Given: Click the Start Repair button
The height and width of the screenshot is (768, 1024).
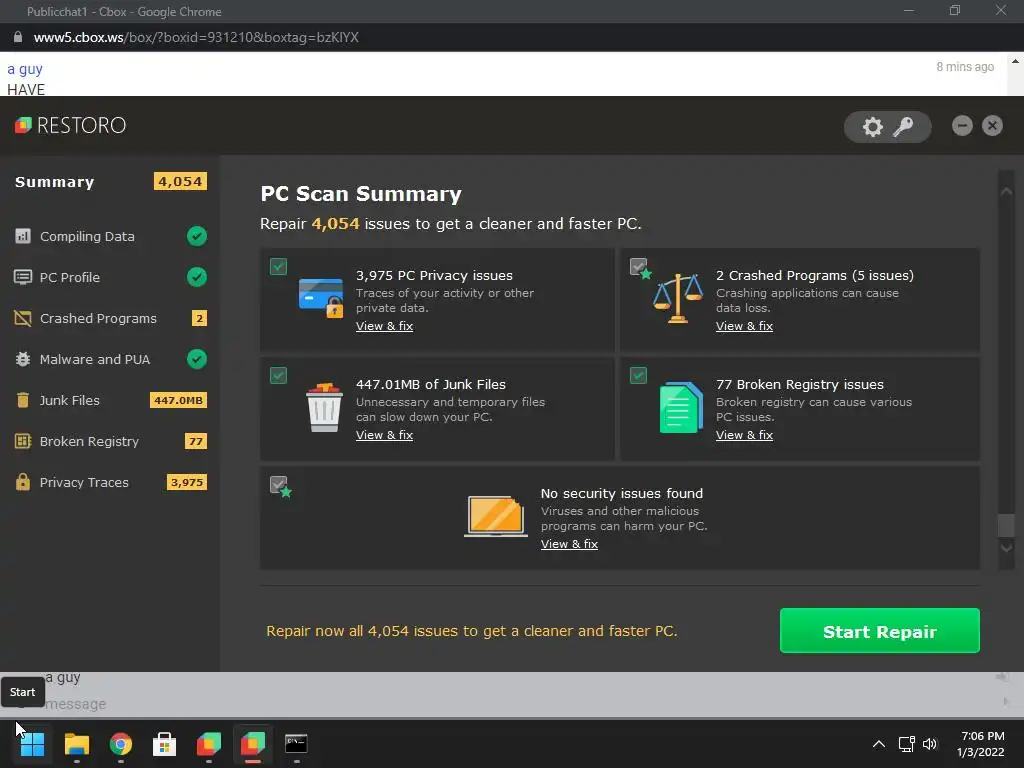Looking at the screenshot, I should click(x=880, y=631).
